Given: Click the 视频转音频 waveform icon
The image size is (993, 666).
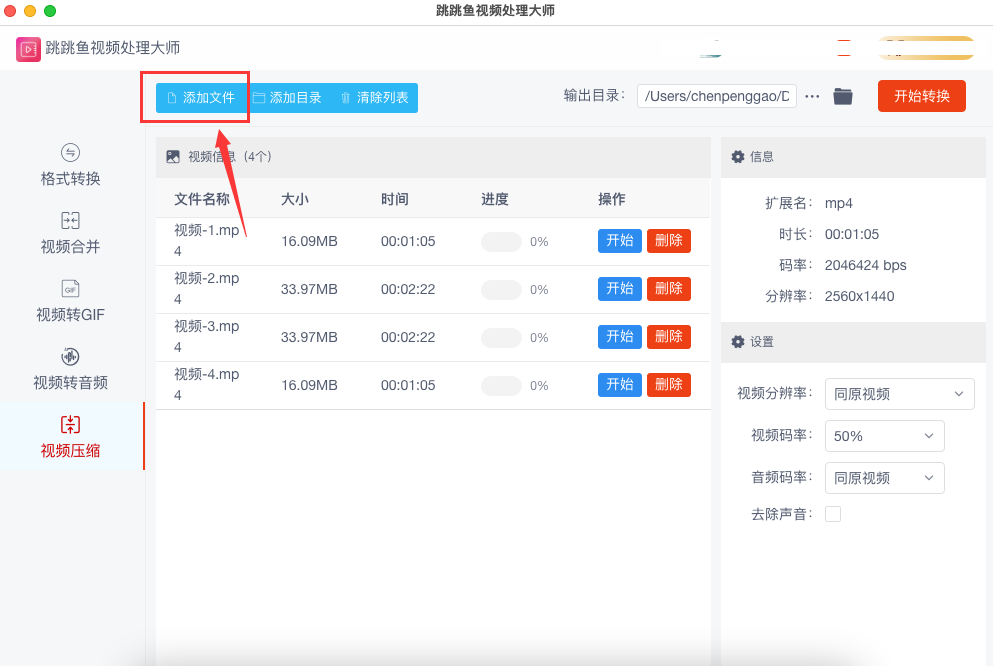Looking at the screenshot, I should (70, 356).
